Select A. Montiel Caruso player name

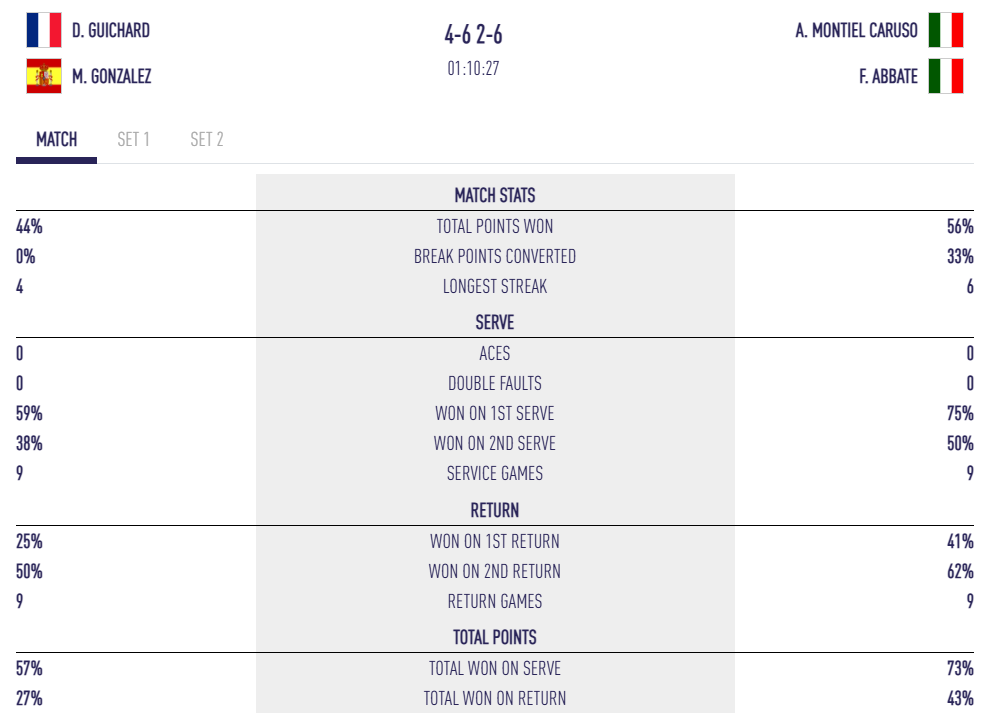pos(856,31)
